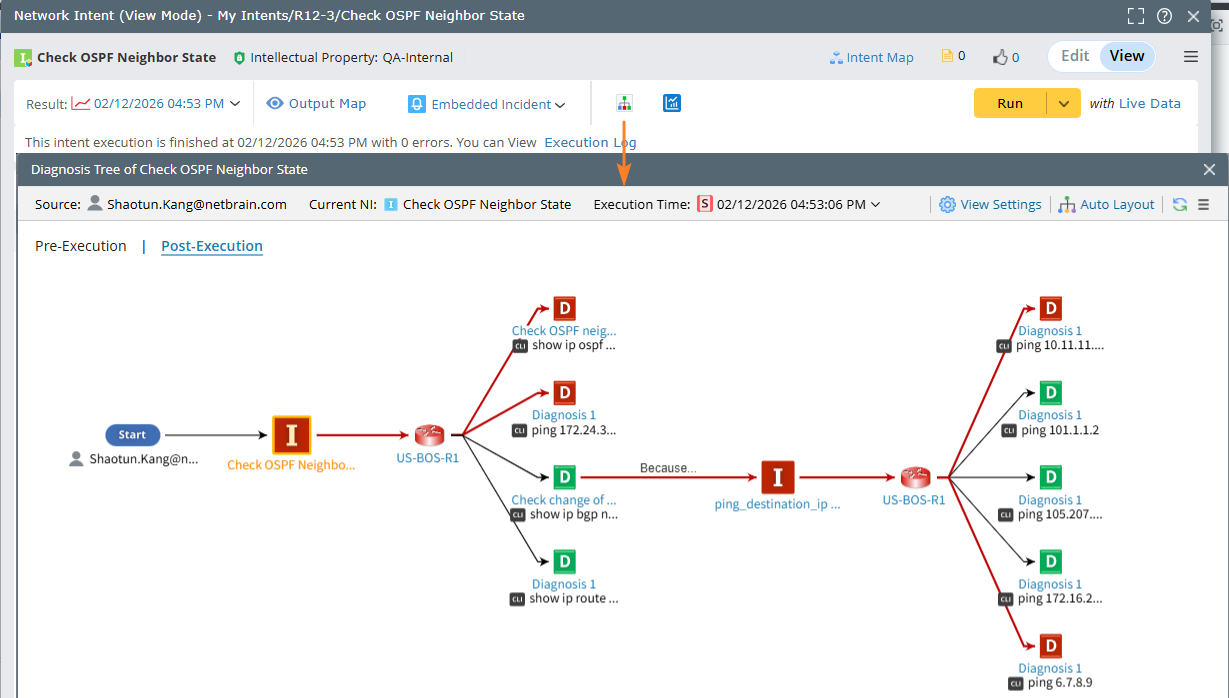Viewport: 1229px width, 698px height.
Task: Switch to View mode
Action: coord(1127,56)
